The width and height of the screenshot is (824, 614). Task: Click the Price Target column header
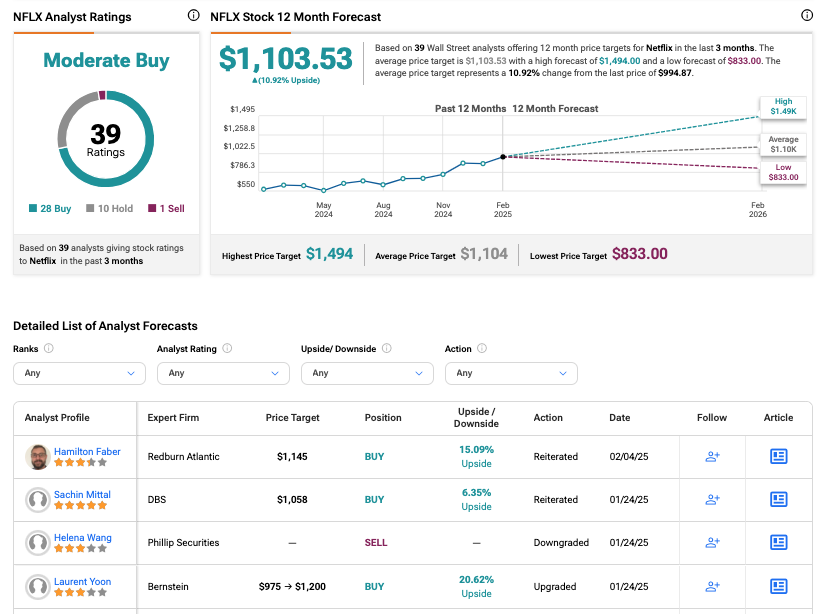[x=290, y=418]
